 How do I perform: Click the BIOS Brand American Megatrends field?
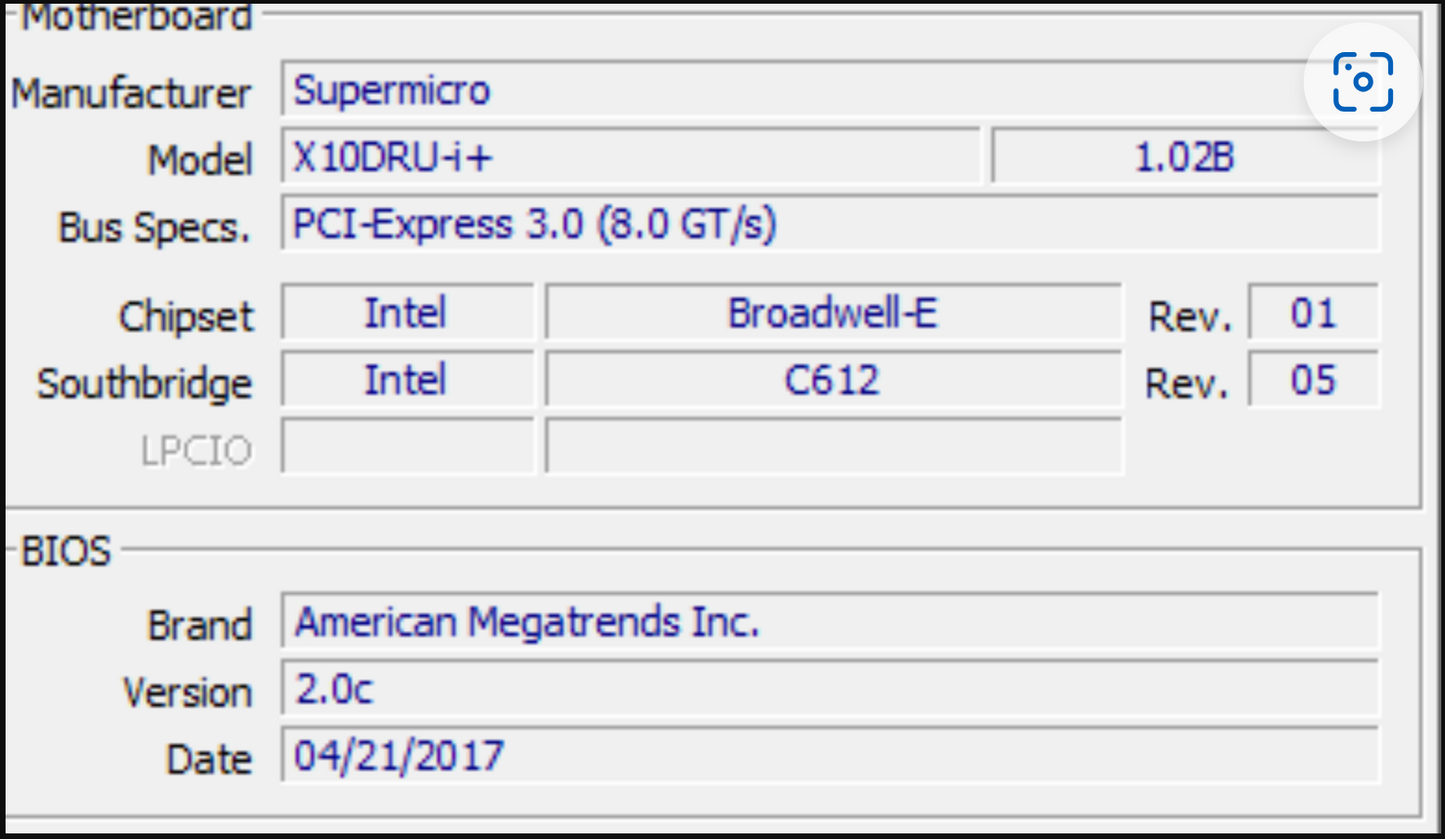830,623
